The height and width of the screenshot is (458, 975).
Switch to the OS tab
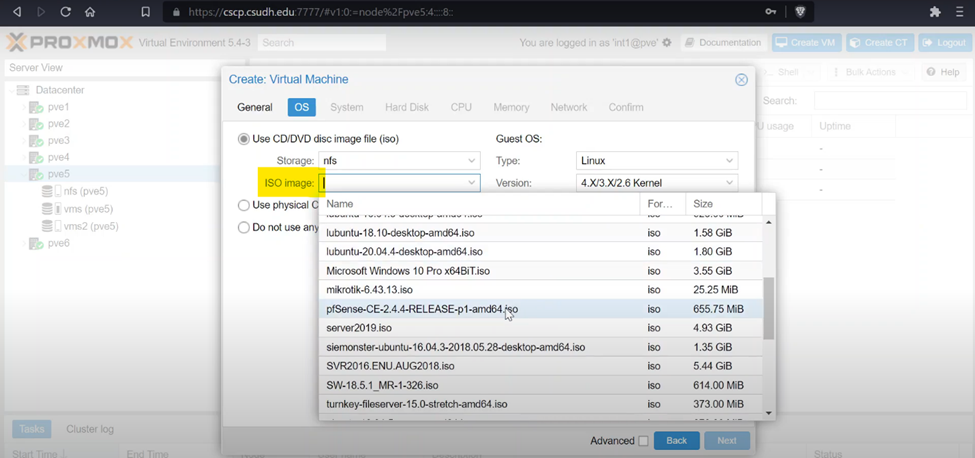[302, 107]
